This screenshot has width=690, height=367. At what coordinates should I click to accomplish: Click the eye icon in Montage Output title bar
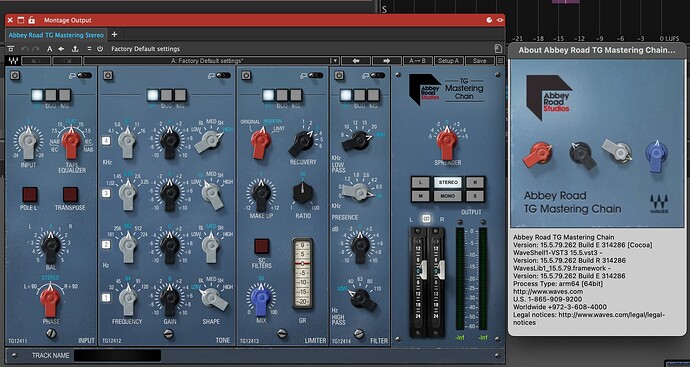500,20
